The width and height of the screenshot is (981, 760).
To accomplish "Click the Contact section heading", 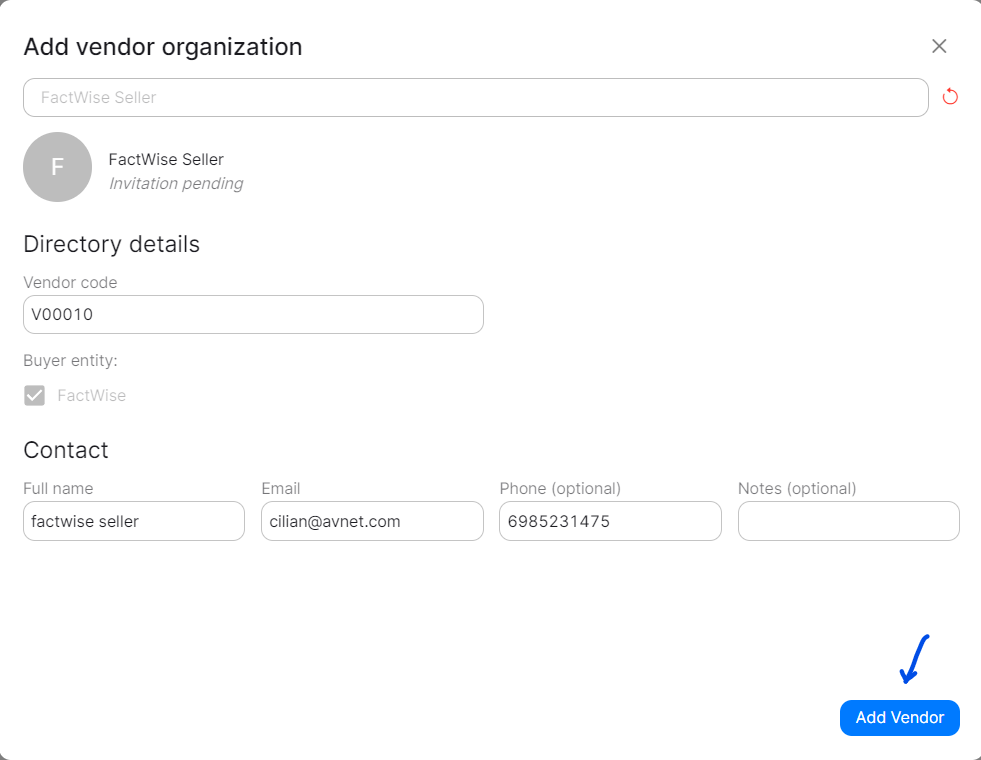I will [x=66, y=450].
